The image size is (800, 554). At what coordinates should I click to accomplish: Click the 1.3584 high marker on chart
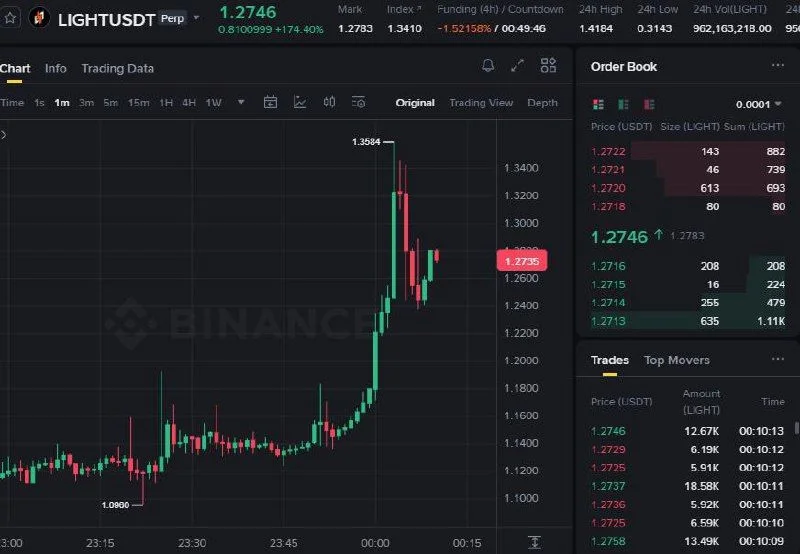(366, 142)
